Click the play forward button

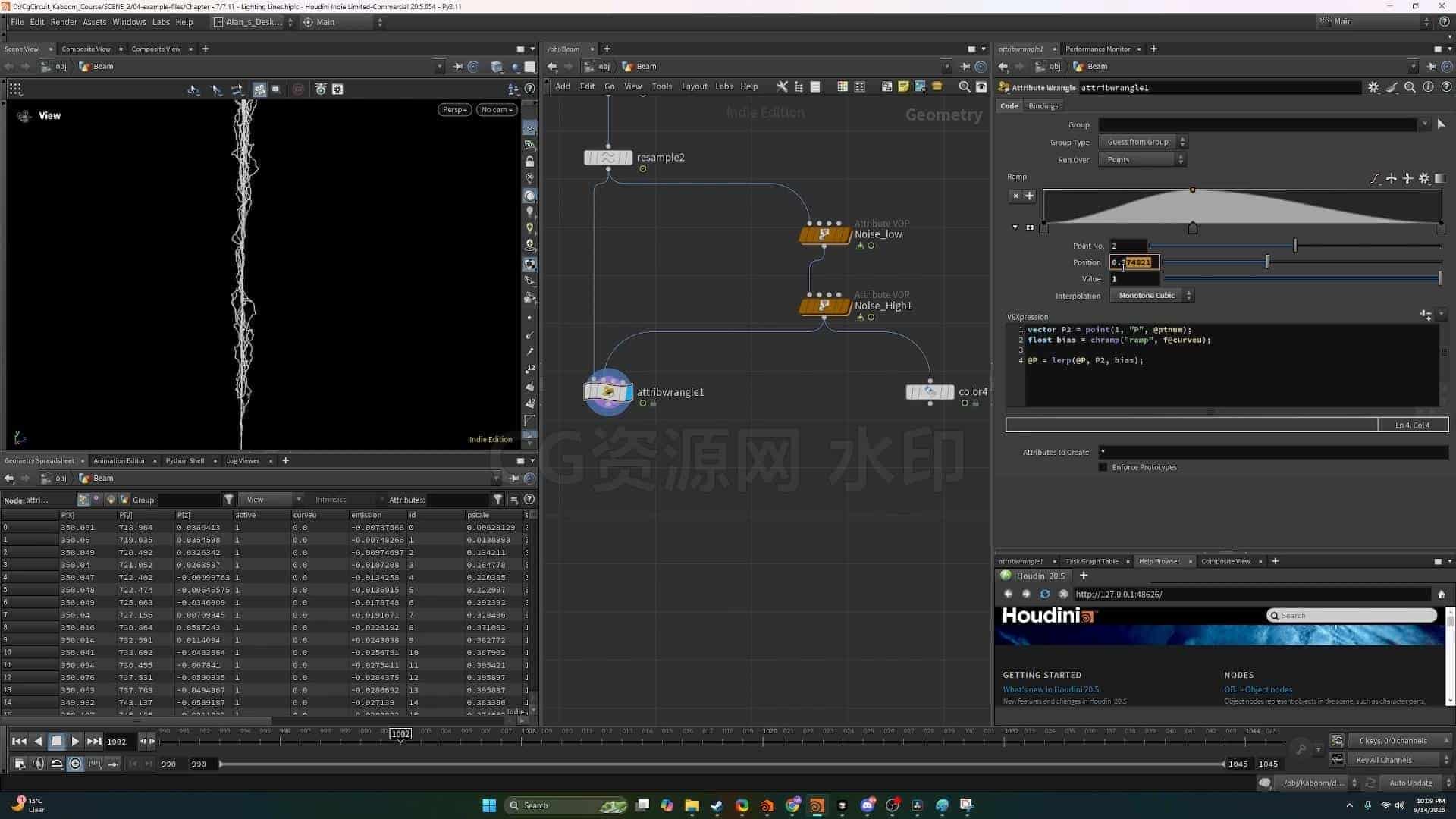coord(75,742)
